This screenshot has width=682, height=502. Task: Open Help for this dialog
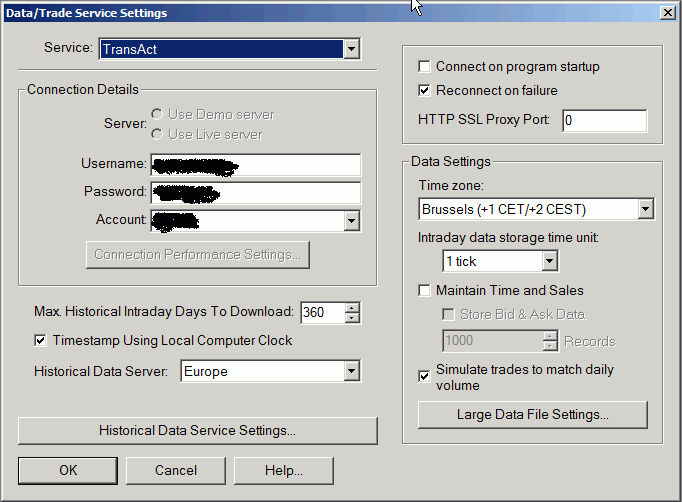coord(284,470)
